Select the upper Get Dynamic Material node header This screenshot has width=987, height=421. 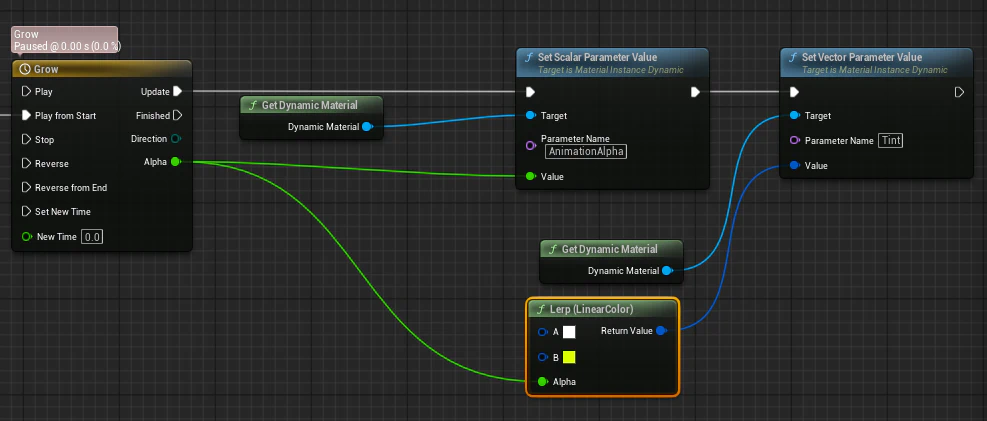tap(312, 105)
